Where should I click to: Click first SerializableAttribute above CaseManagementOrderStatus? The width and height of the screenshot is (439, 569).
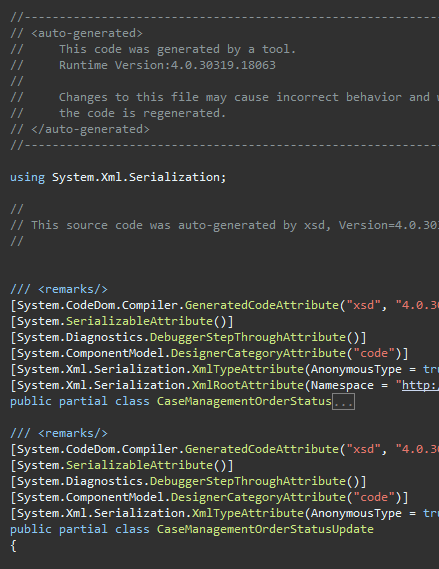point(139,321)
